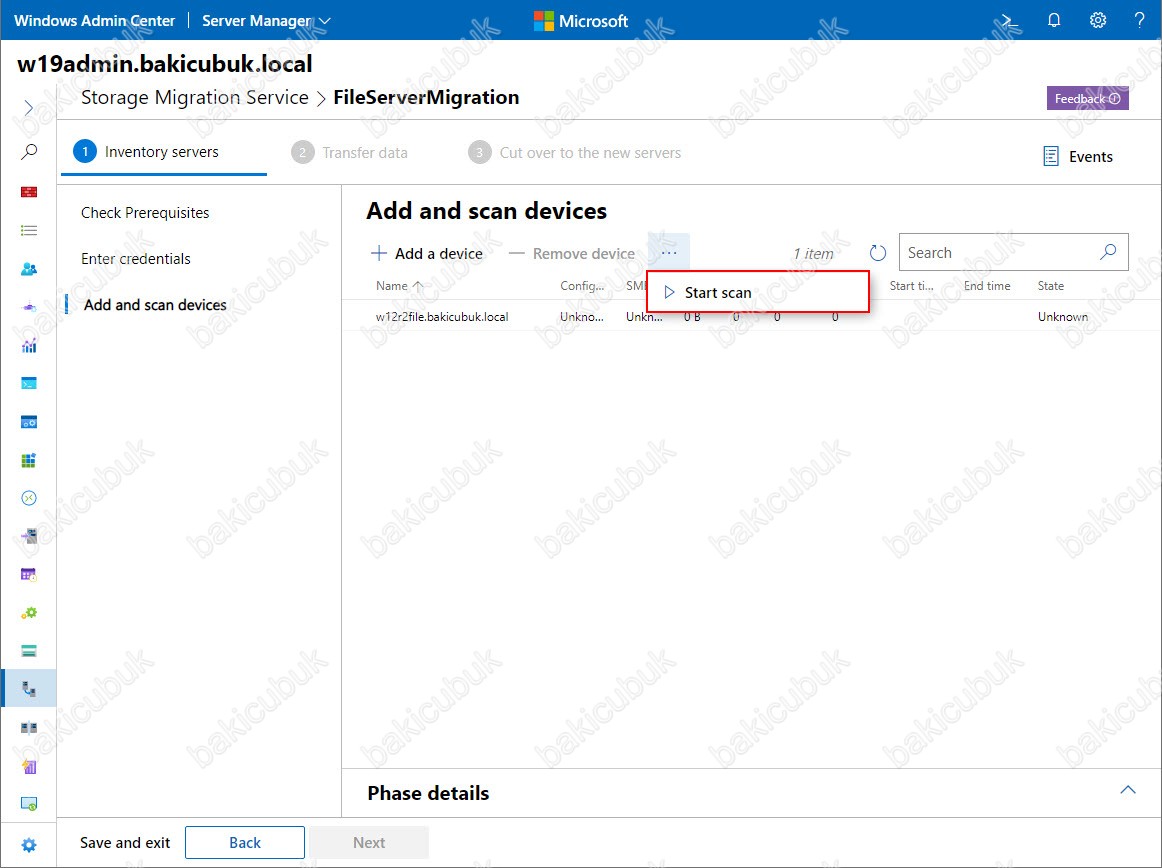
Task: Open the Events log
Action: (x=1078, y=156)
